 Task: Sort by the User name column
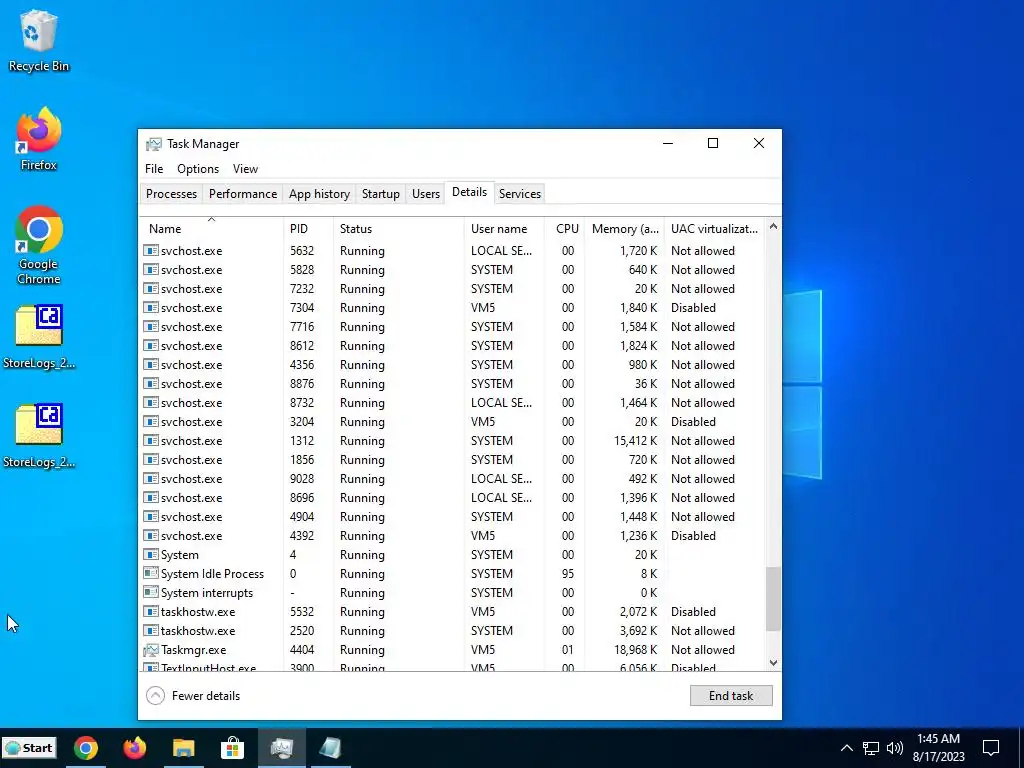pyautogui.click(x=504, y=229)
